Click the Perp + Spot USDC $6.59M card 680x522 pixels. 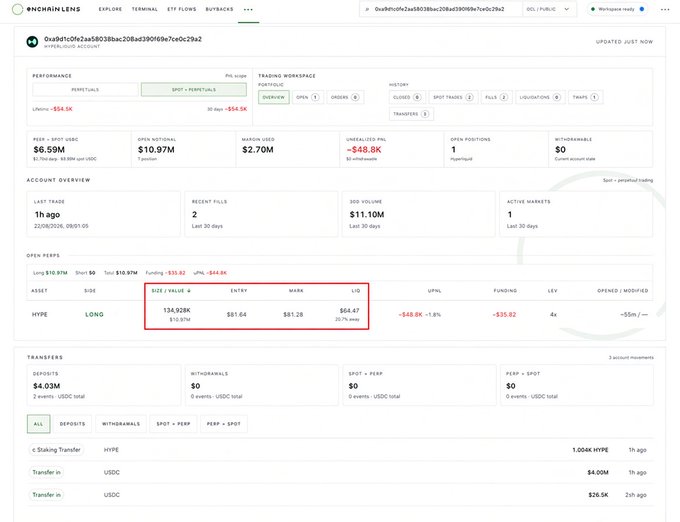[x=79, y=149]
